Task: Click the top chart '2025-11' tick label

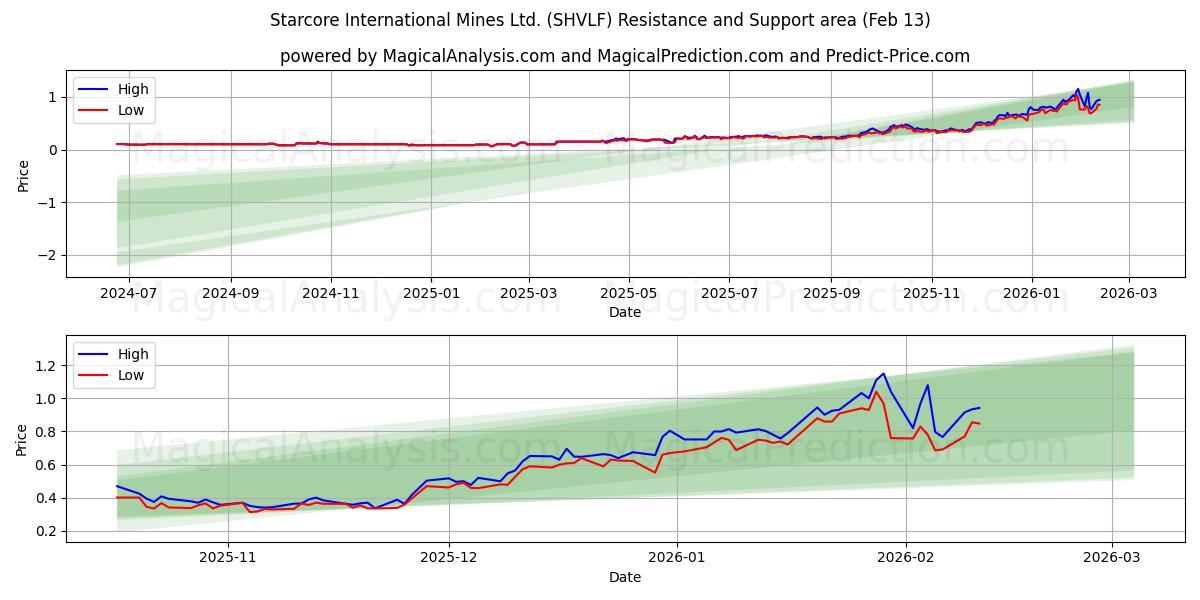Action: 931,293
